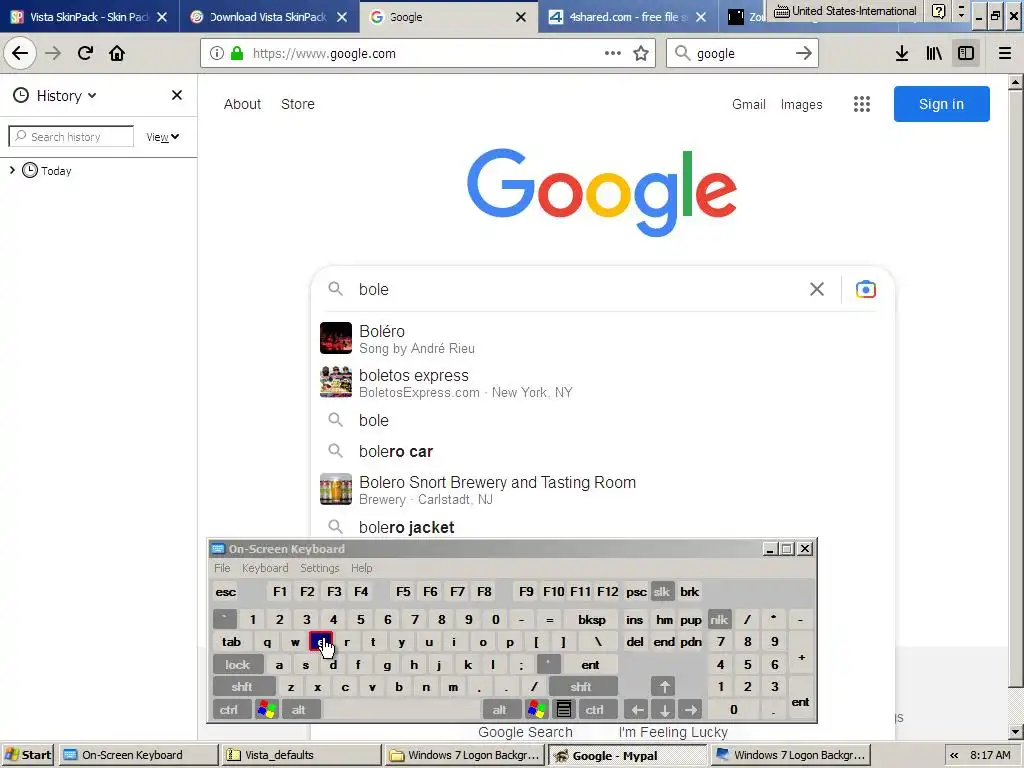1024x768 pixels.
Task: Open the View sort dropdown in History
Action: (163, 137)
